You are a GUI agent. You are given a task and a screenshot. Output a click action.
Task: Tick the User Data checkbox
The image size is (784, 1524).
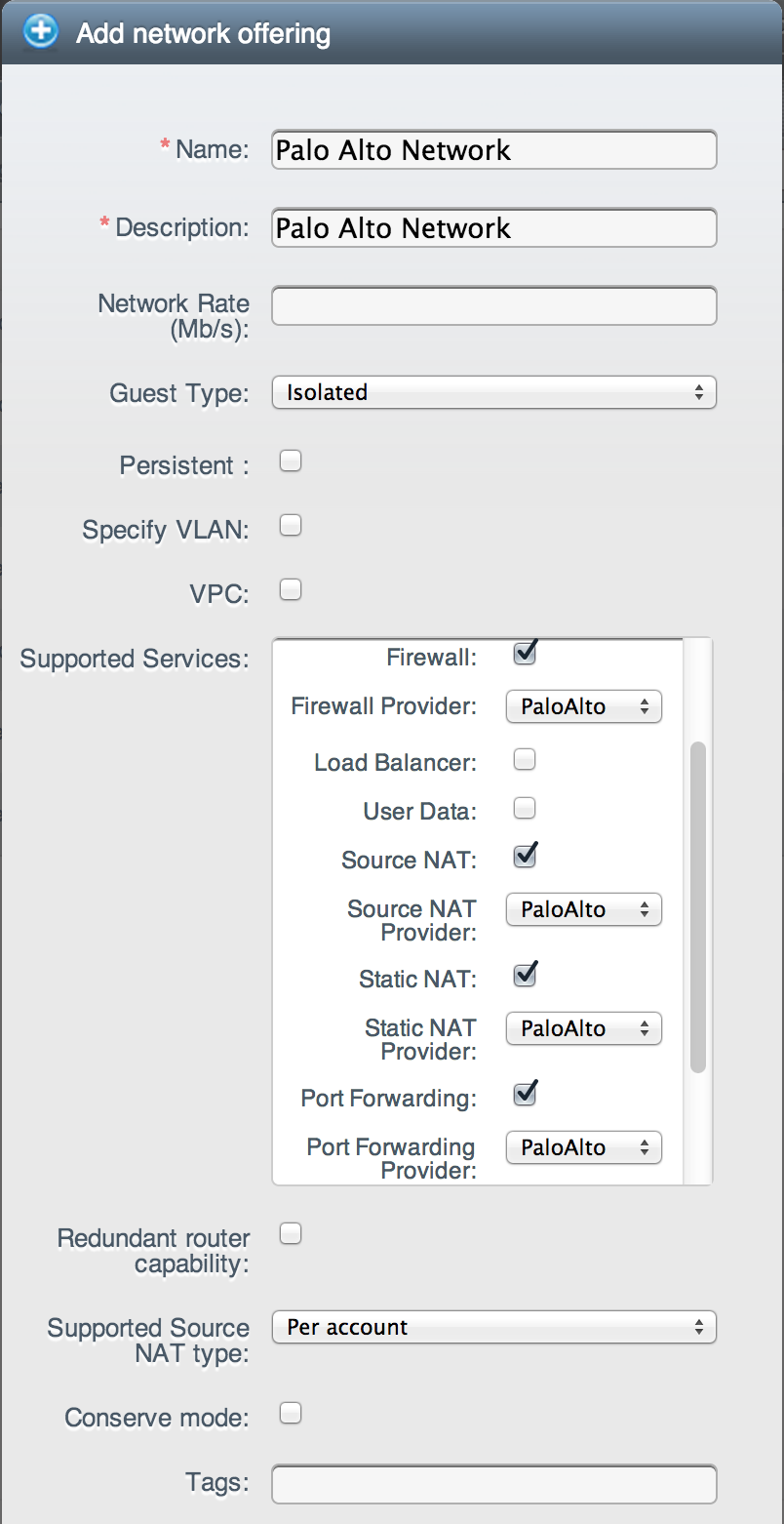tap(525, 808)
